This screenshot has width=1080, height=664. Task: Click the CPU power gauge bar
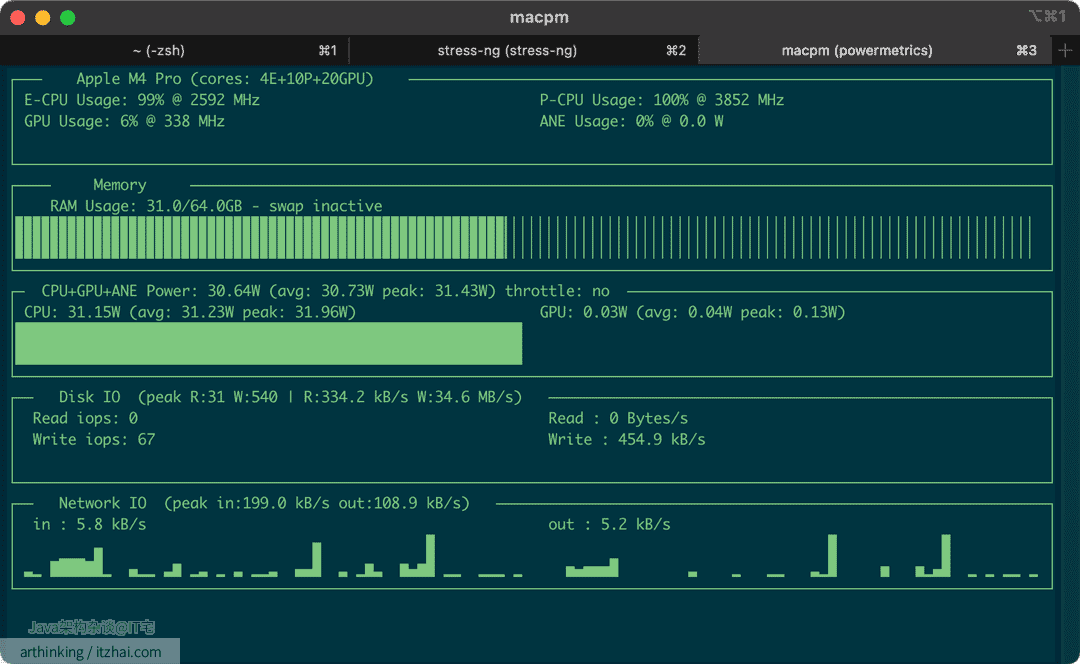269,343
